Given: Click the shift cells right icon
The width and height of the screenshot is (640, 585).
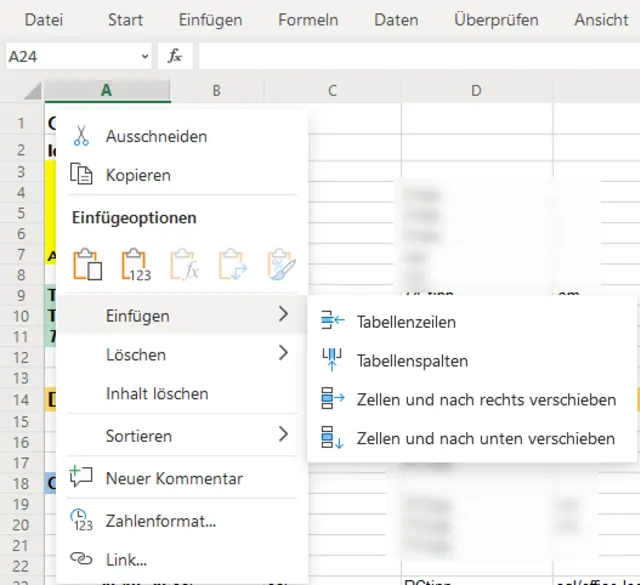Looking at the screenshot, I should [x=332, y=398].
